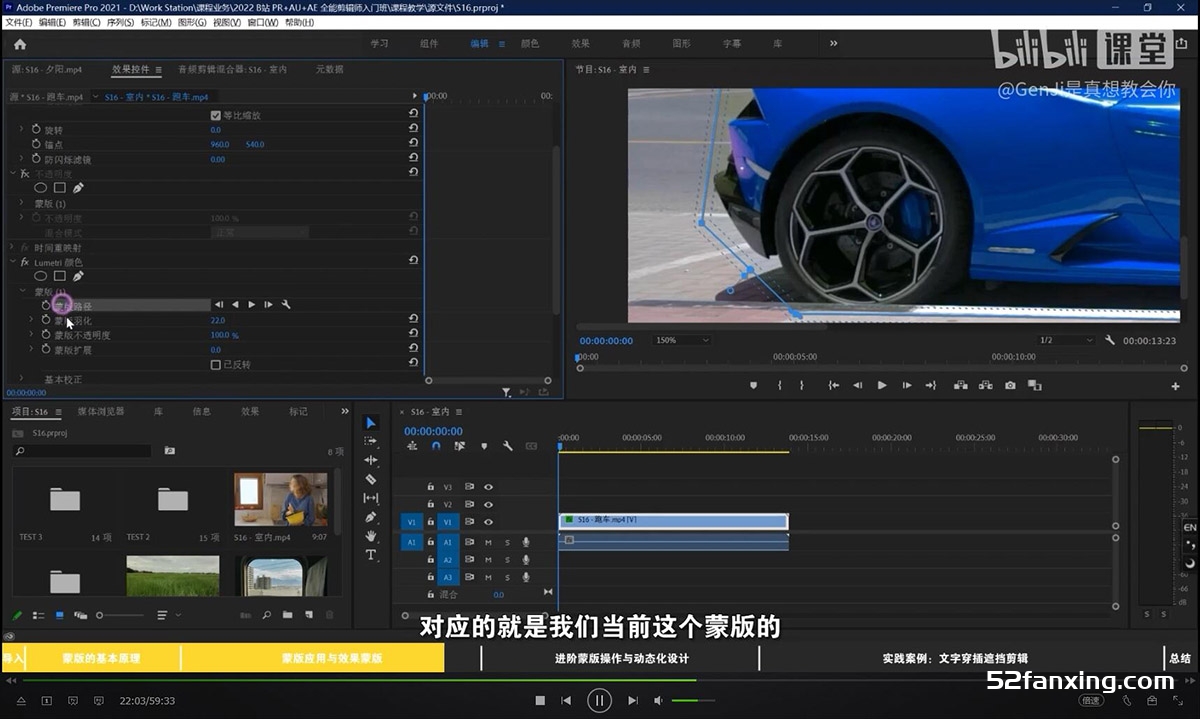Viewport: 1200px width, 719px height.
Task: Open mask tracking wrench options for 蒙版路径
Action: coord(286,305)
